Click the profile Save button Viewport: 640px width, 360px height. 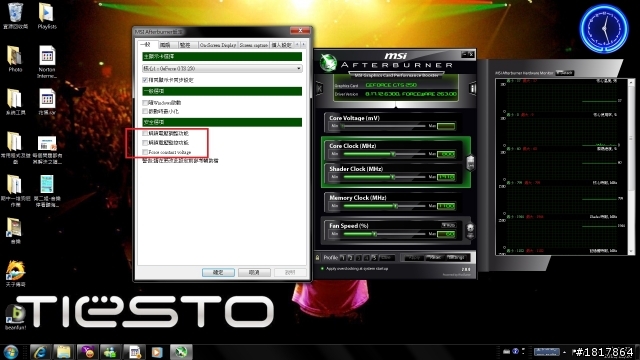(x=387, y=258)
